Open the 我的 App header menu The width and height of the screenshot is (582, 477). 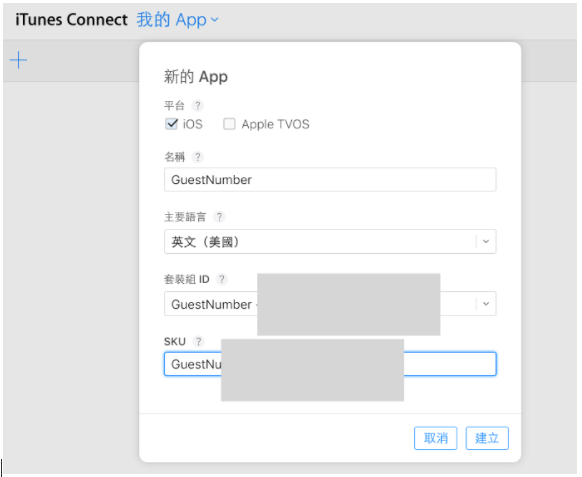point(177,20)
